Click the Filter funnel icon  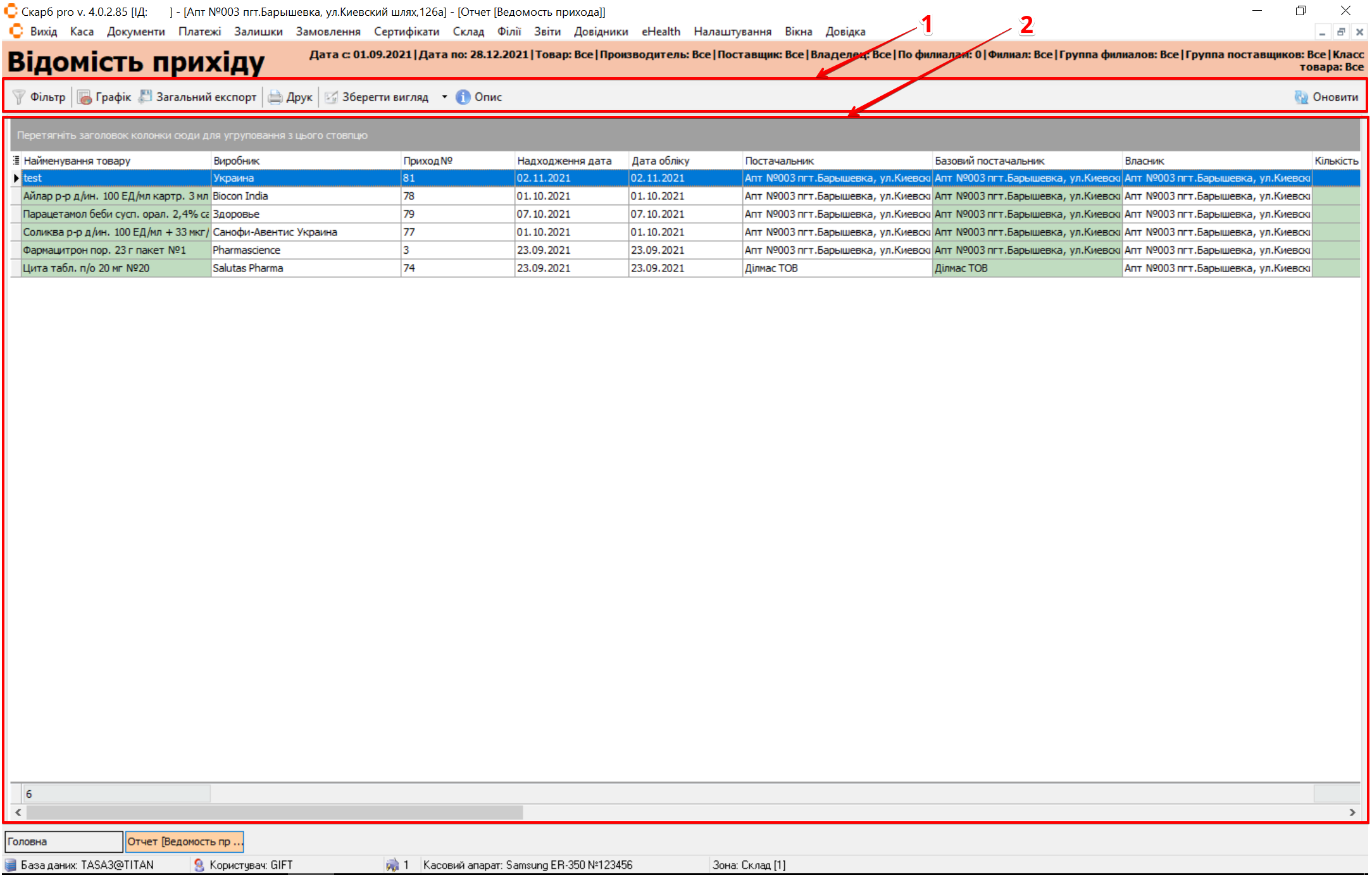point(19,97)
